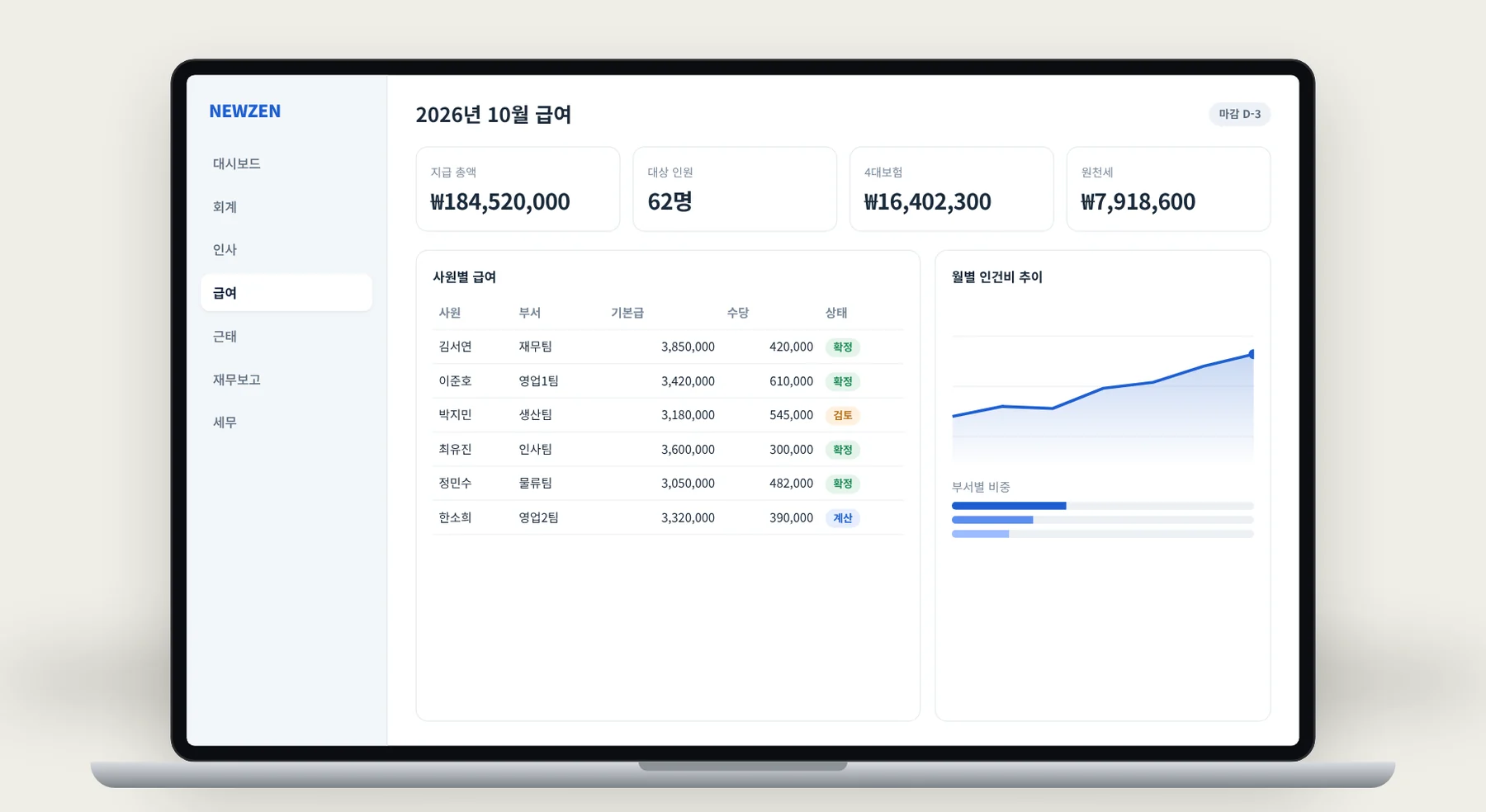Switch to the 근태 page
This screenshot has height=812, width=1486.
tap(286, 336)
